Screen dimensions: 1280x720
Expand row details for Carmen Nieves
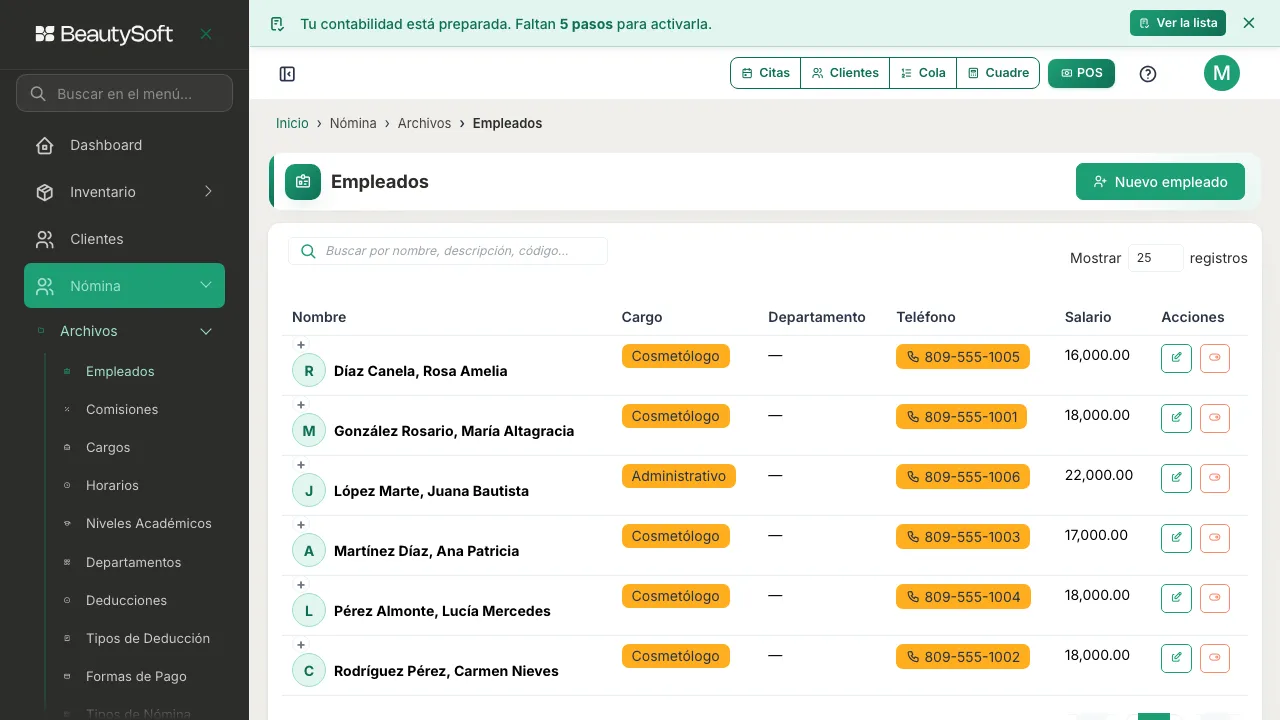click(x=301, y=645)
